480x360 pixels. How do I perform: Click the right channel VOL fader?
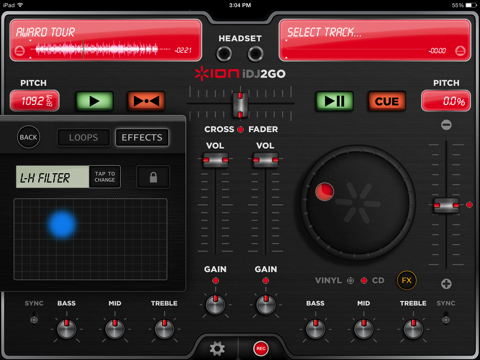(266, 160)
